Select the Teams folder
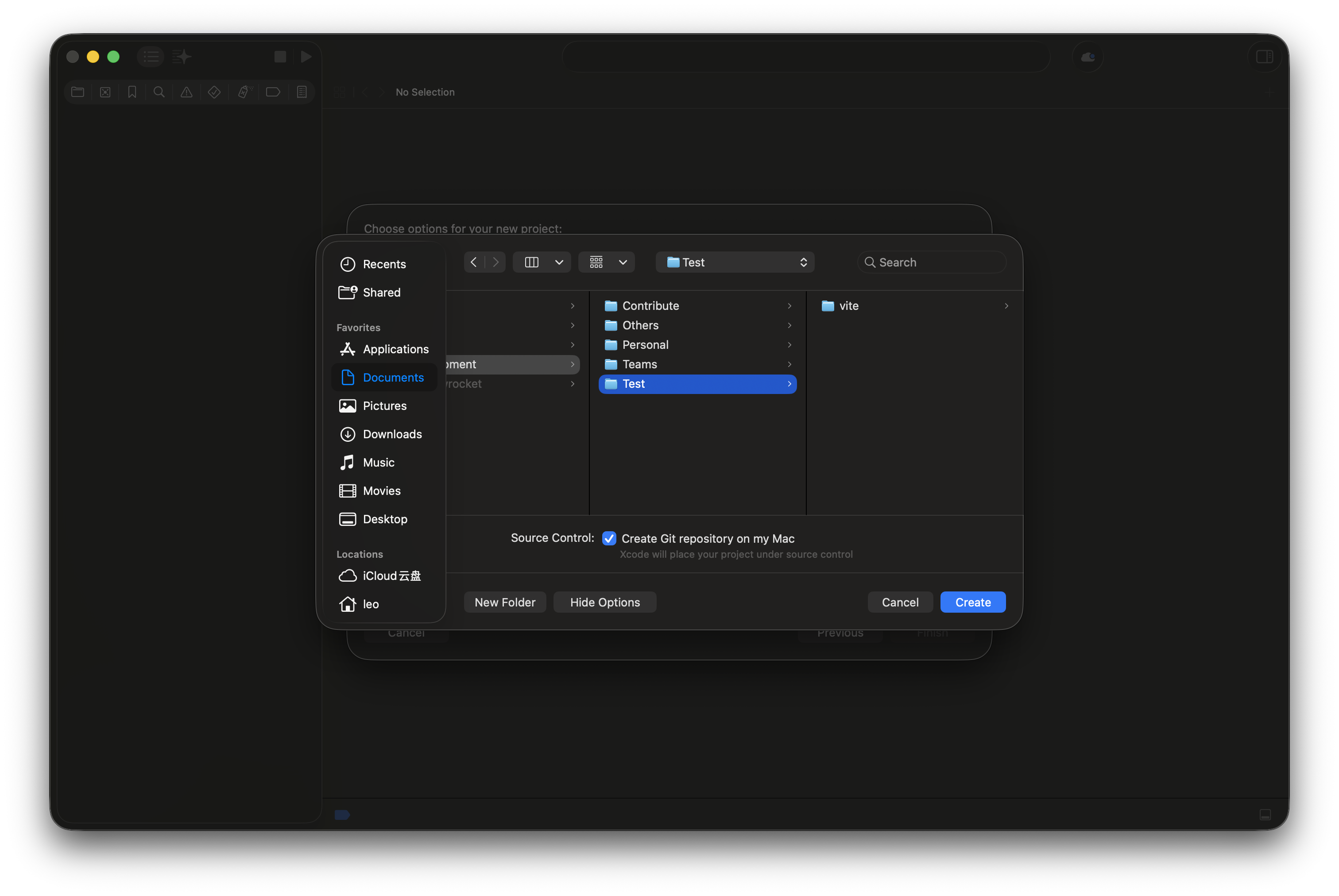The width and height of the screenshot is (1339, 896). pos(697,364)
